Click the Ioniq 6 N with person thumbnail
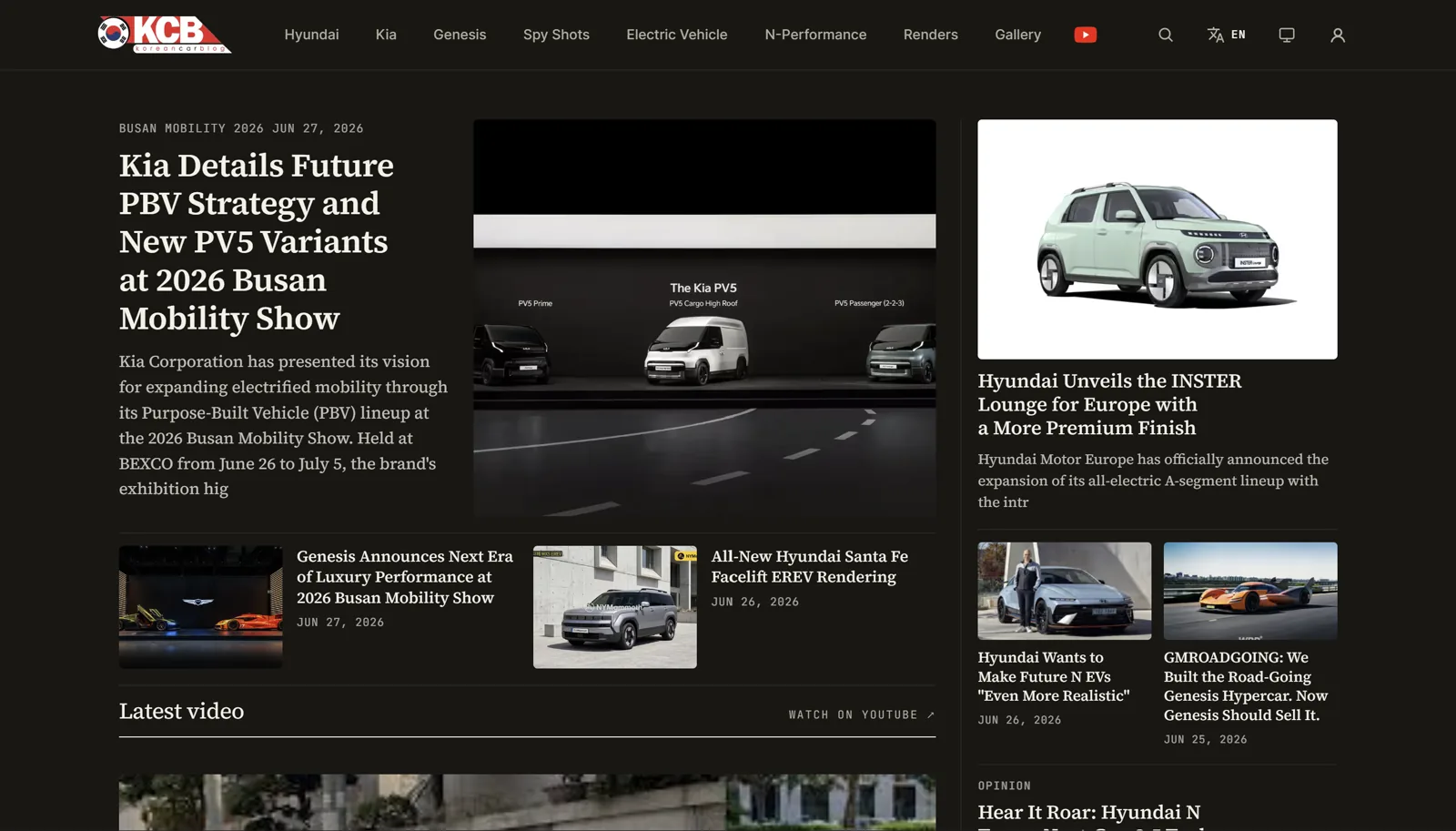Screen dimensions: 1456x831 [1064, 591]
